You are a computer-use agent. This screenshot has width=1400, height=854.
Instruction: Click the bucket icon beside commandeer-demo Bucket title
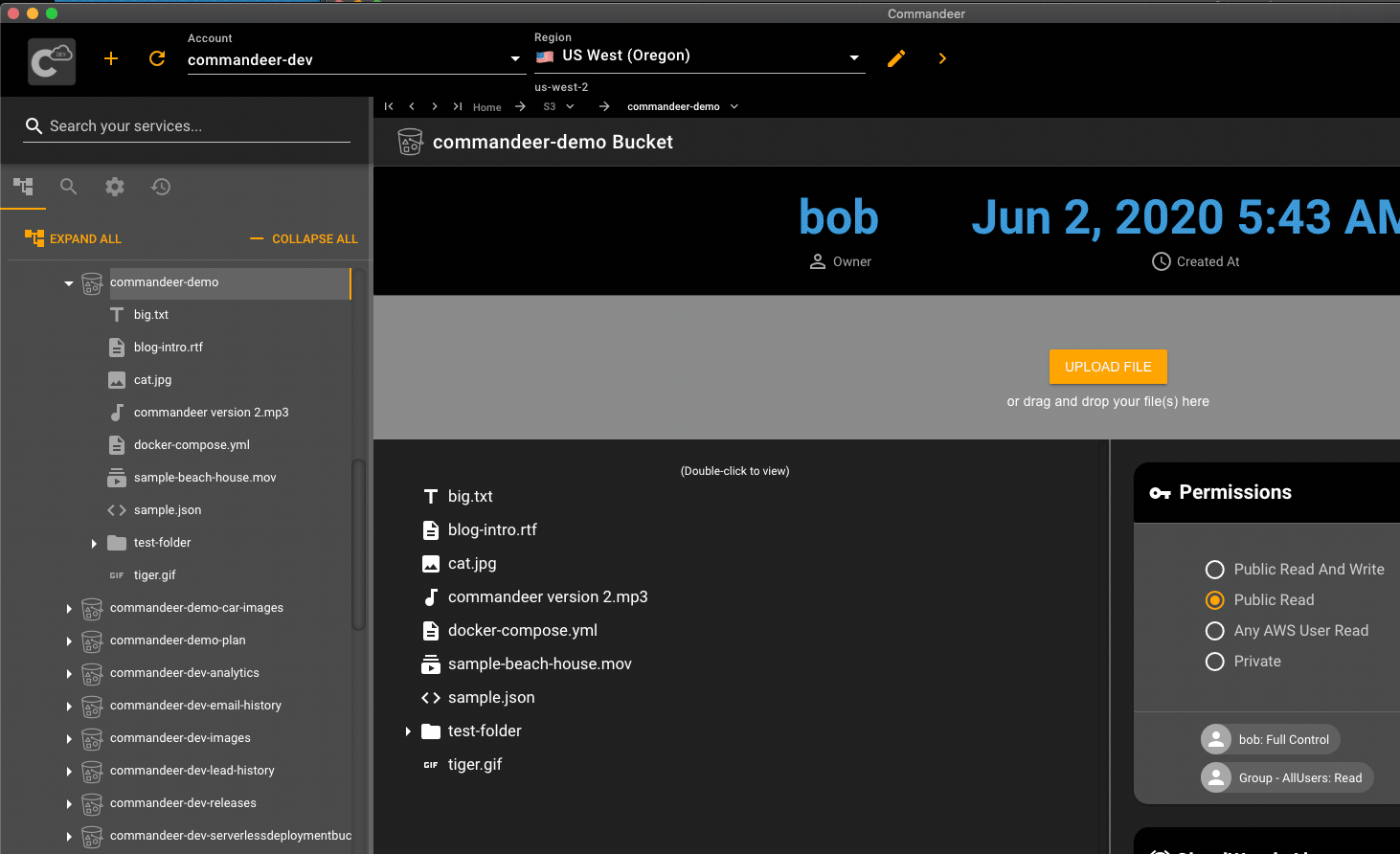pyautogui.click(x=410, y=142)
